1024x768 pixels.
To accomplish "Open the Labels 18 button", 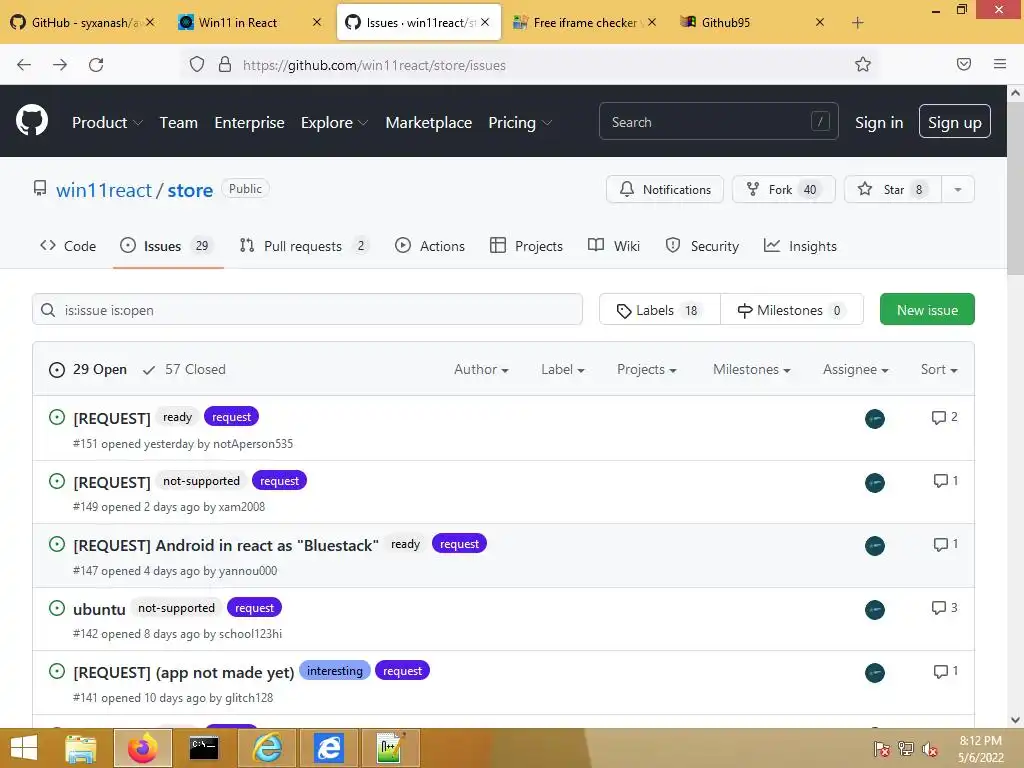I will point(660,310).
